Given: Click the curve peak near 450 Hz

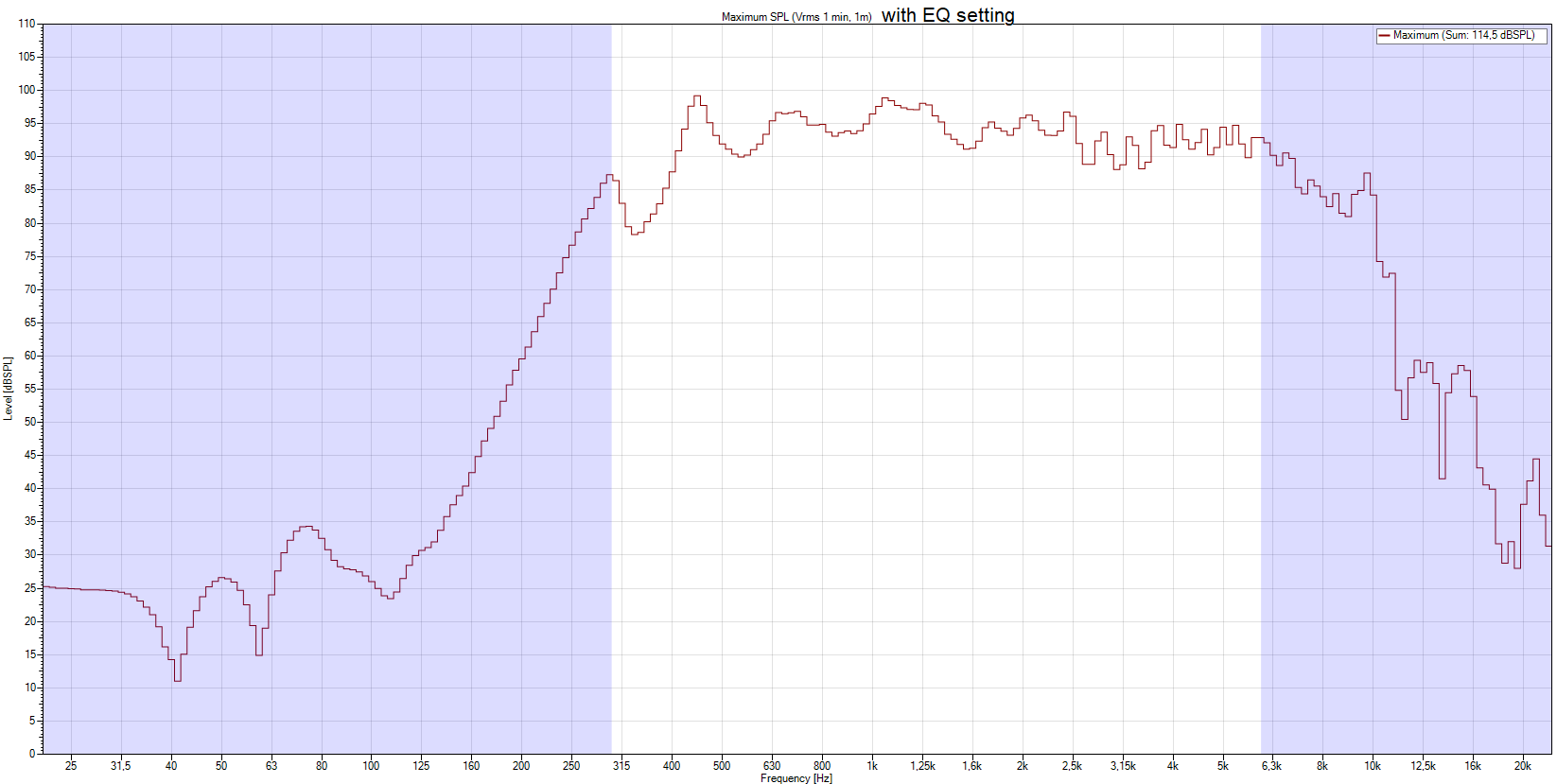Looking at the screenshot, I should pos(697,96).
